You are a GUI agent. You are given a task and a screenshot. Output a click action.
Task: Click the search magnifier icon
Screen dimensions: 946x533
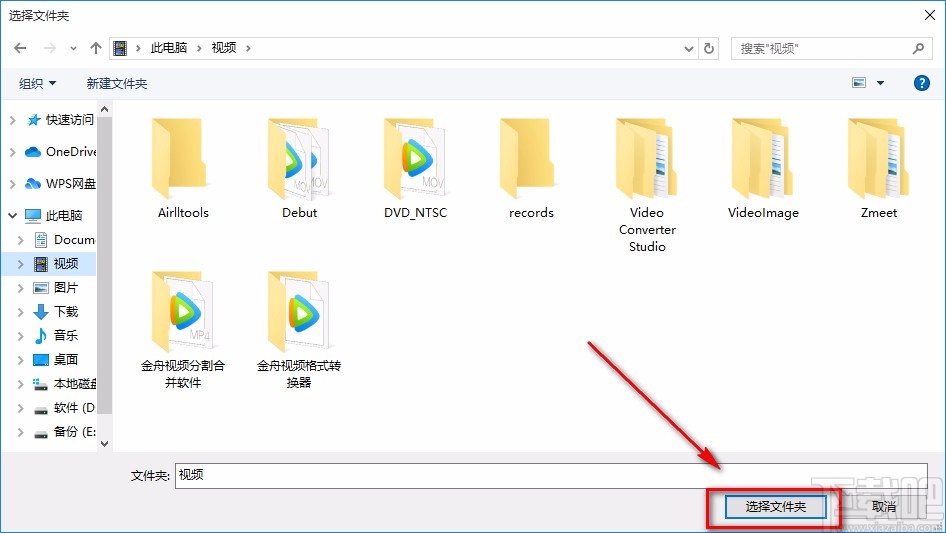pos(918,48)
